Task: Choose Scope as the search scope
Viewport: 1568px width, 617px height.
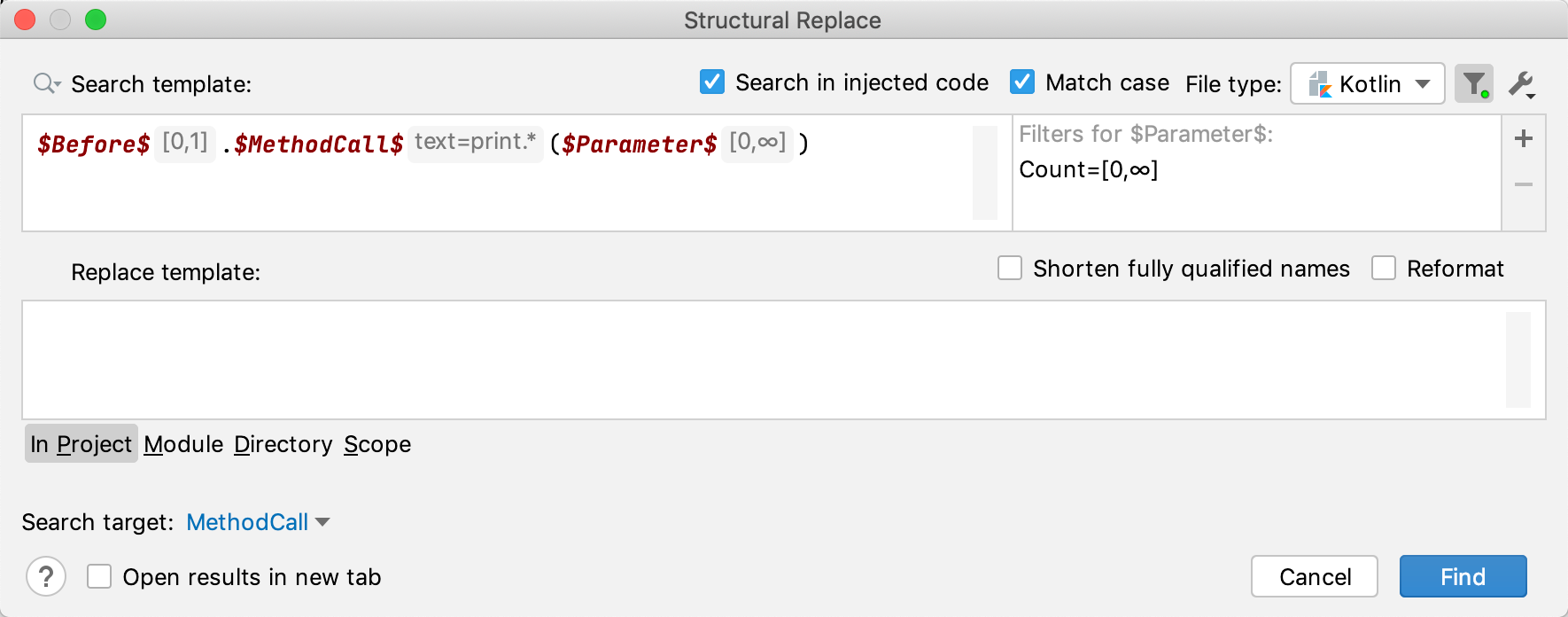Action: click(376, 444)
